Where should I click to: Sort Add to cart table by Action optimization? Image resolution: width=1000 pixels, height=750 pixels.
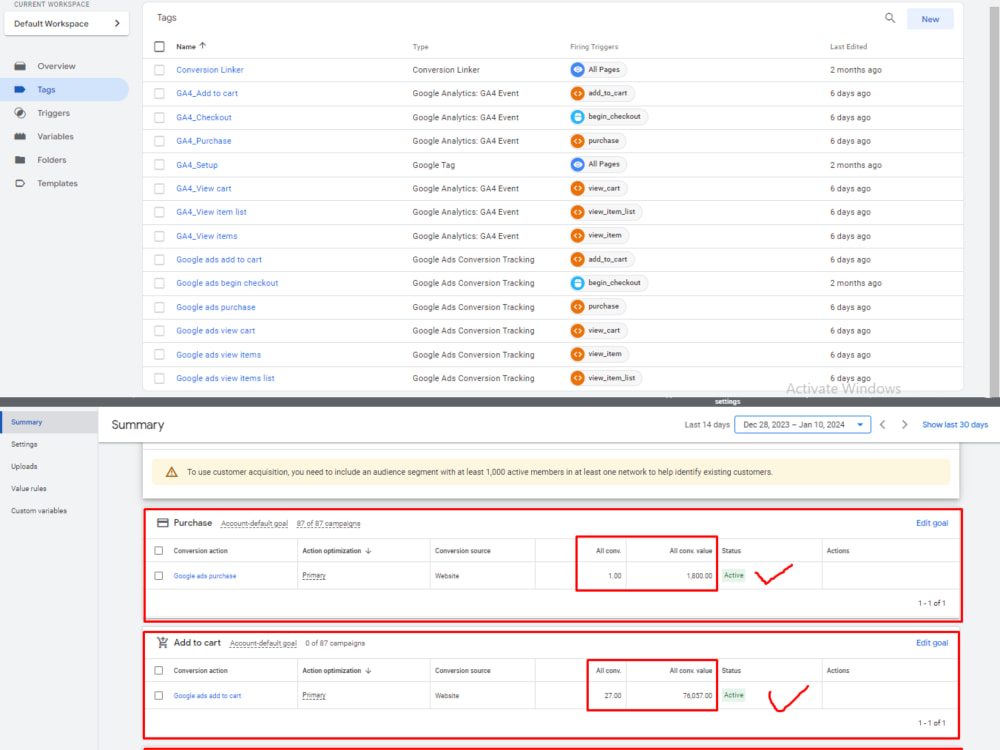[337, 670]
